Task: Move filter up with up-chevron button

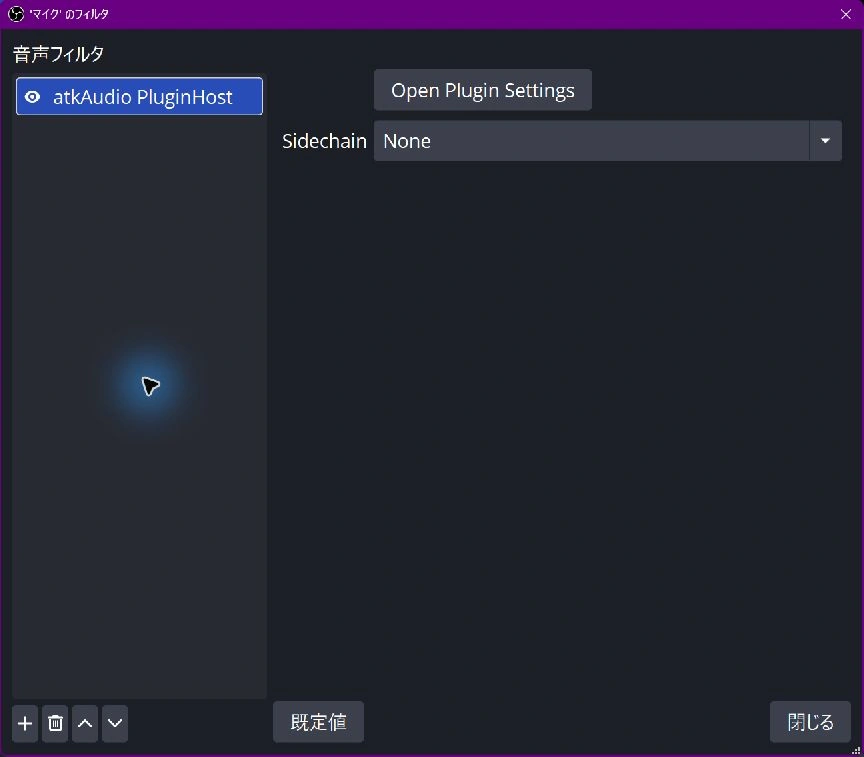Action: pos(85,723)
